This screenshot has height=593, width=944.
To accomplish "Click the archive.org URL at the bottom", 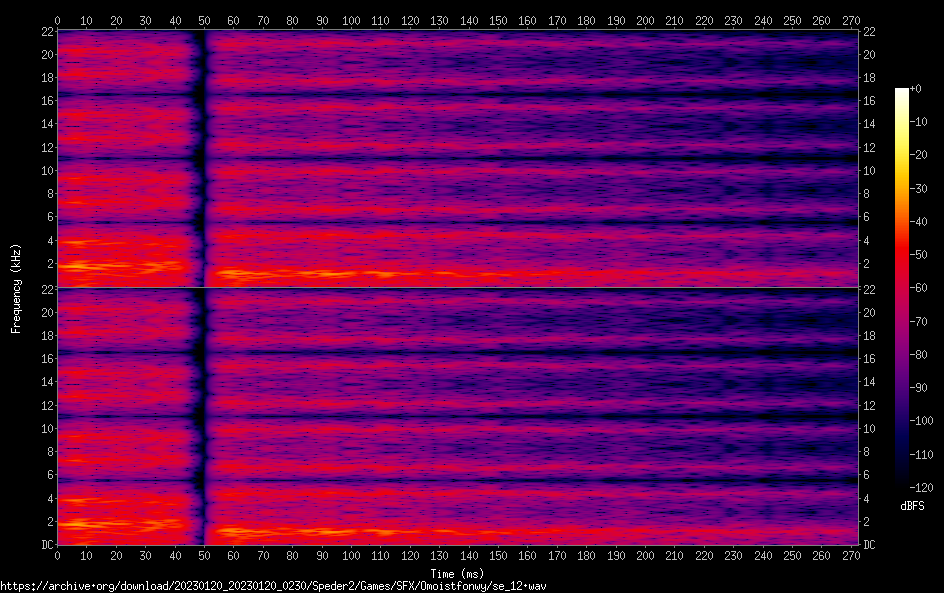I will [273, 585].
